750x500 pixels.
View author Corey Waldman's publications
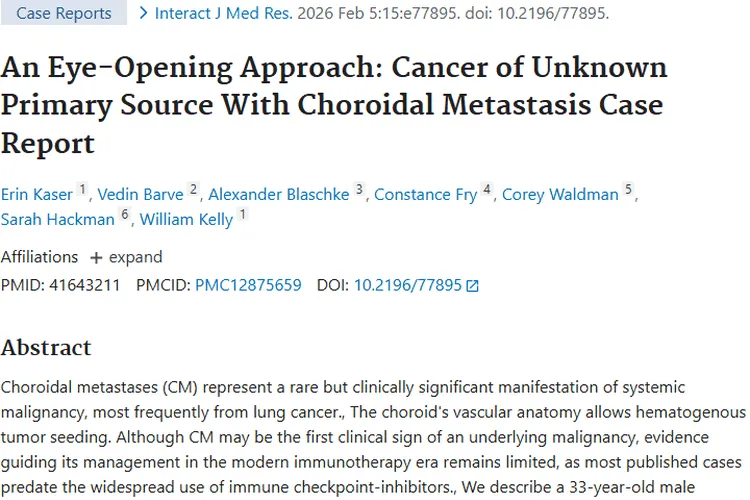coord(560,194)
